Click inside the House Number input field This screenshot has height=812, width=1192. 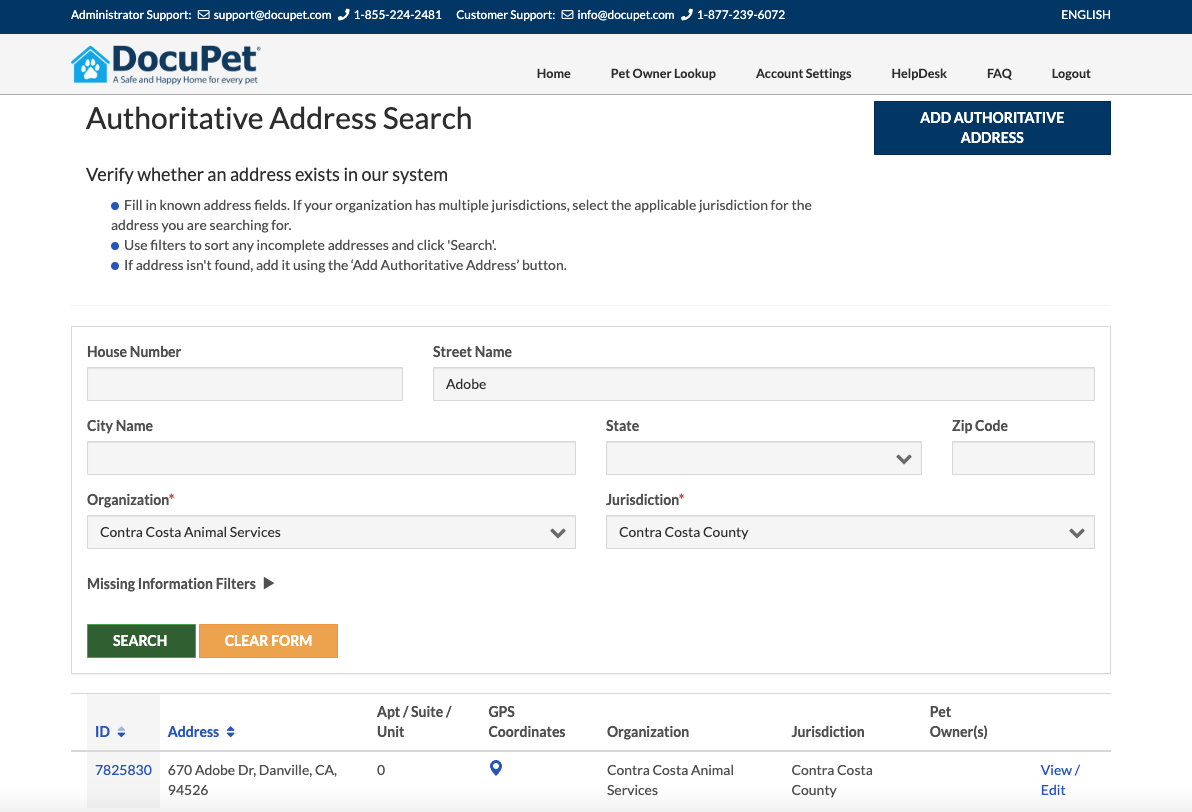(x=244, y=383)
